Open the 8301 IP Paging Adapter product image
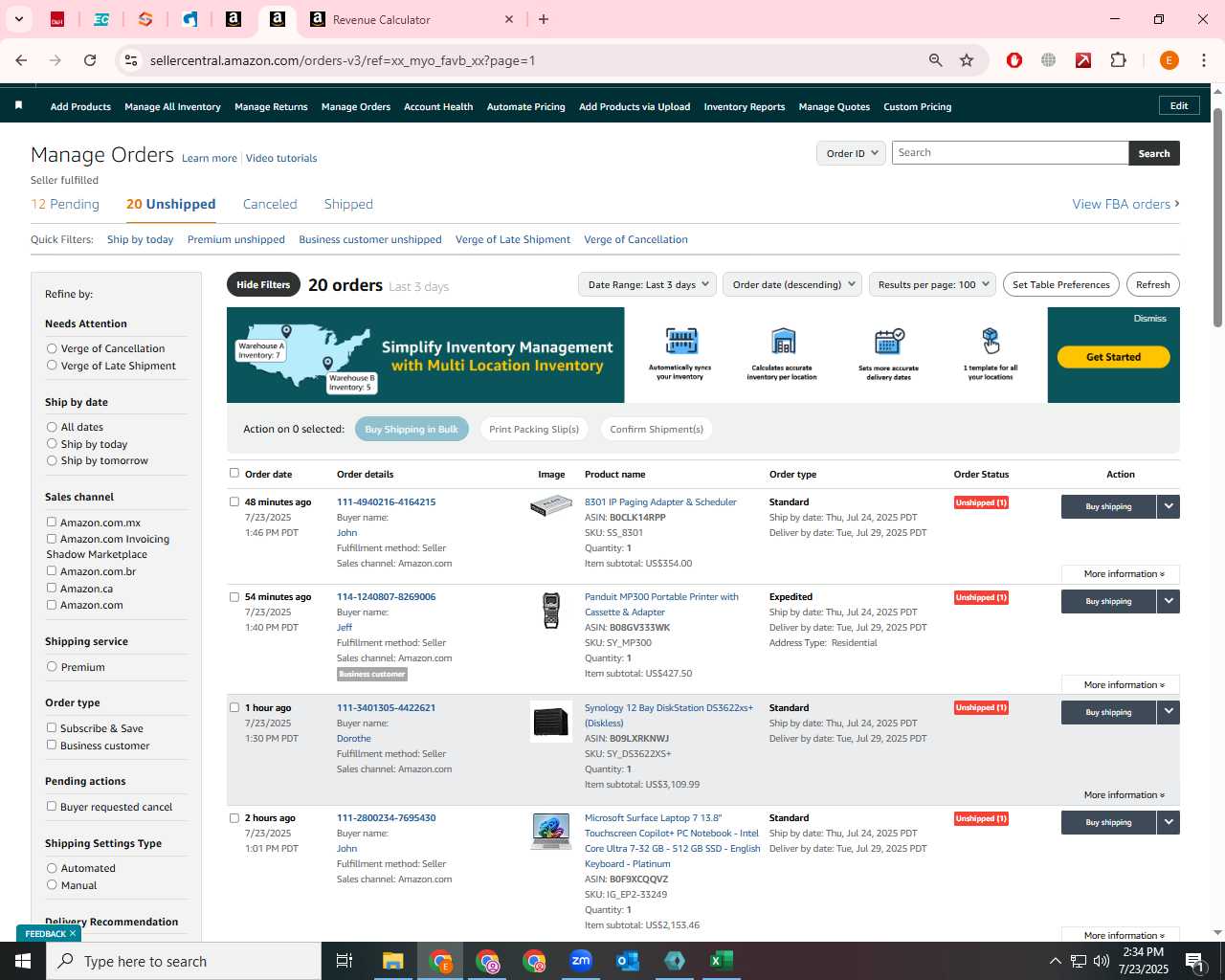The height and width of the screenshot is (980, 1225). pos(551,505)
